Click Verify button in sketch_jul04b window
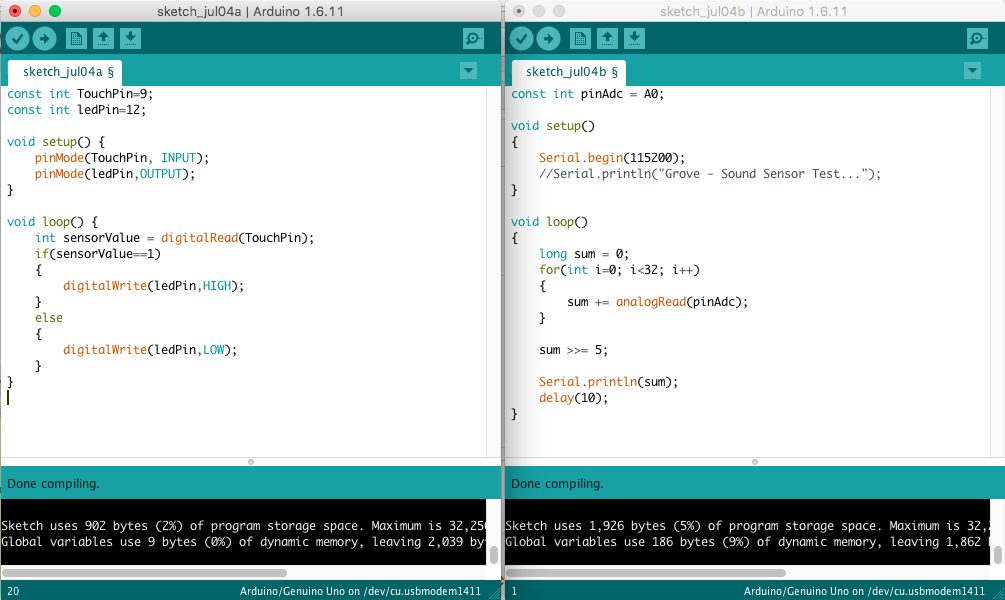The height and width of the screenshot is (600, 1005). coord(521,38)
